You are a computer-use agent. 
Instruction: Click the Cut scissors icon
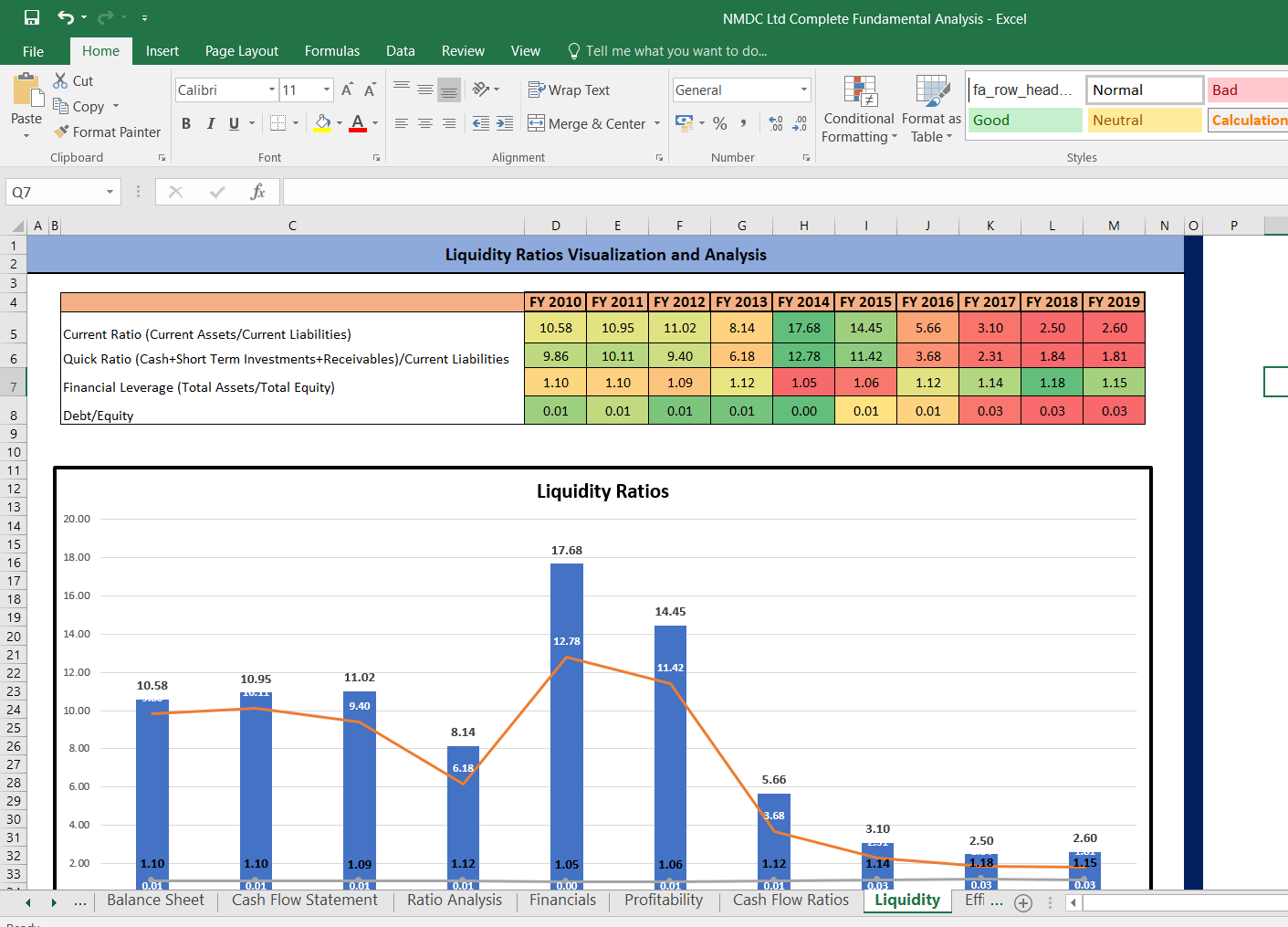[x=61, y=80]
